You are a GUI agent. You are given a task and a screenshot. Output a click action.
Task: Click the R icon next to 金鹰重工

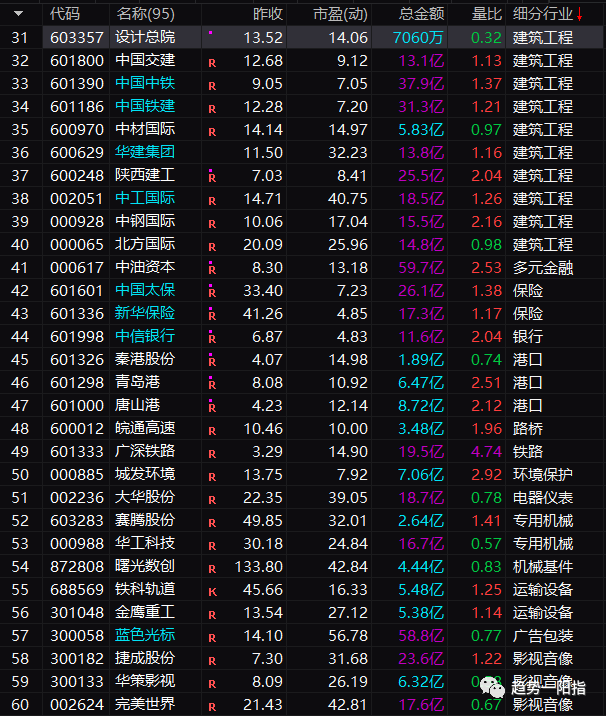pyautogui.click(x=212, y=615)
